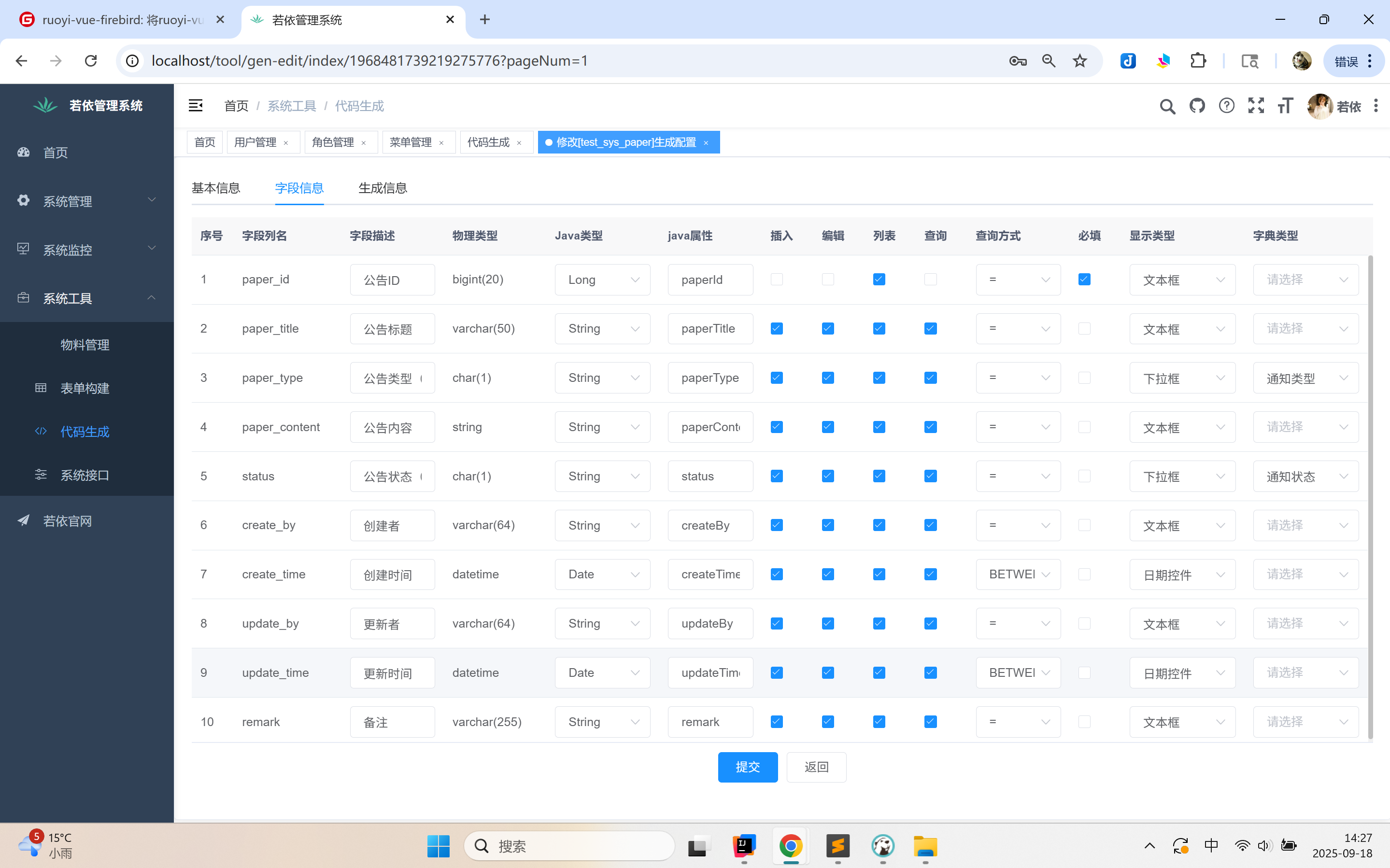This screenshot has height=868, width=1390.
Task: Enable the insert checkbox for paper_id
Action: 776,280
